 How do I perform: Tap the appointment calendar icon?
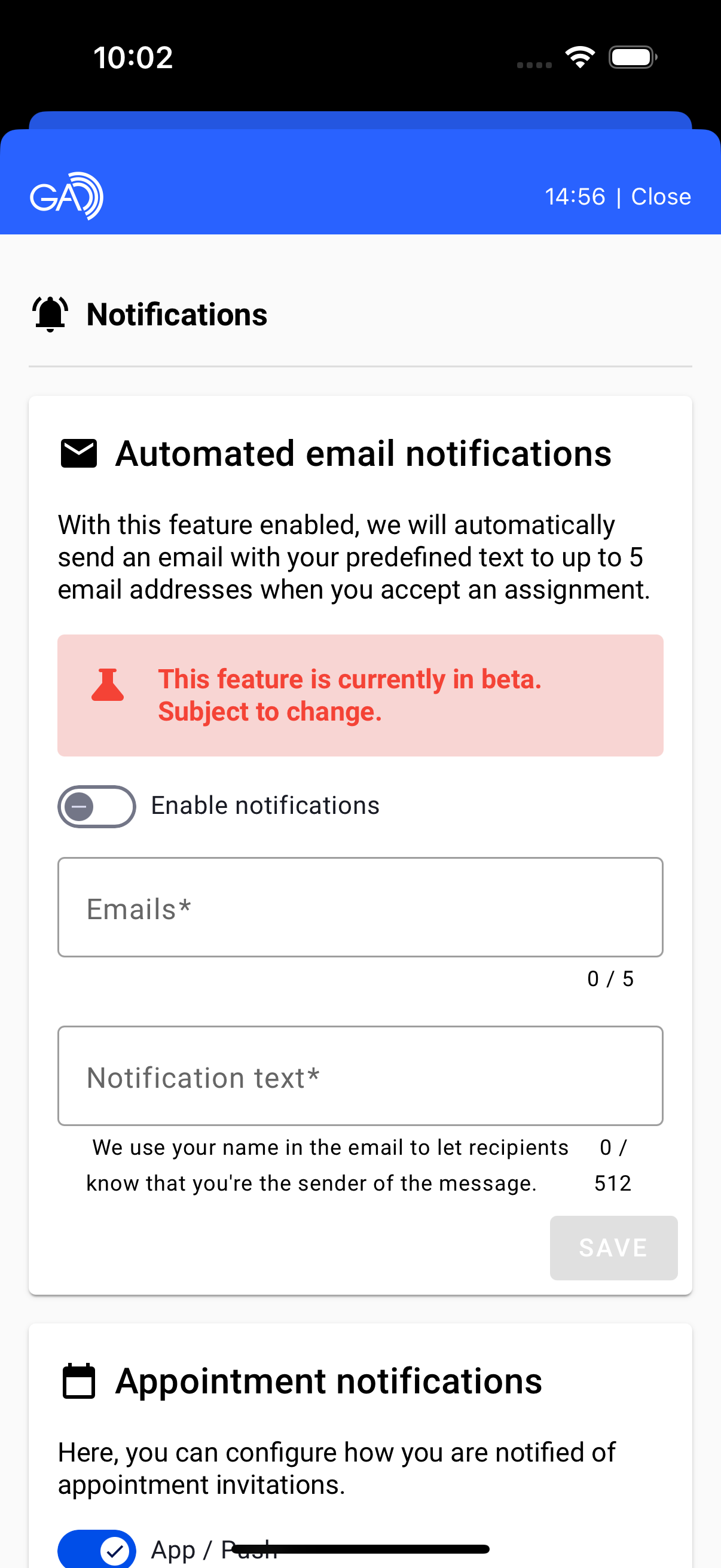[79, 1381]
